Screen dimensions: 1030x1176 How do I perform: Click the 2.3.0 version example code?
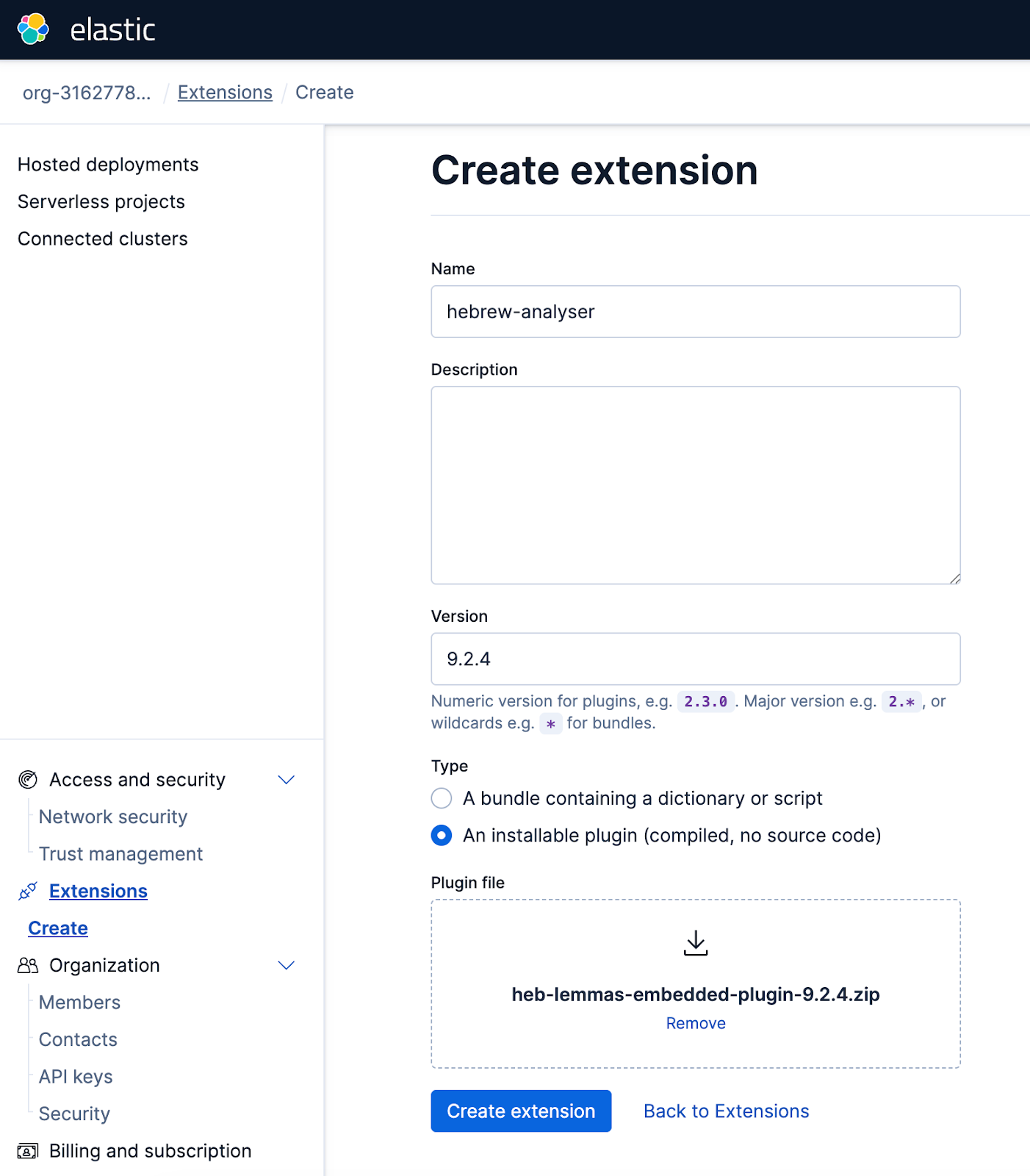point(705,702)
